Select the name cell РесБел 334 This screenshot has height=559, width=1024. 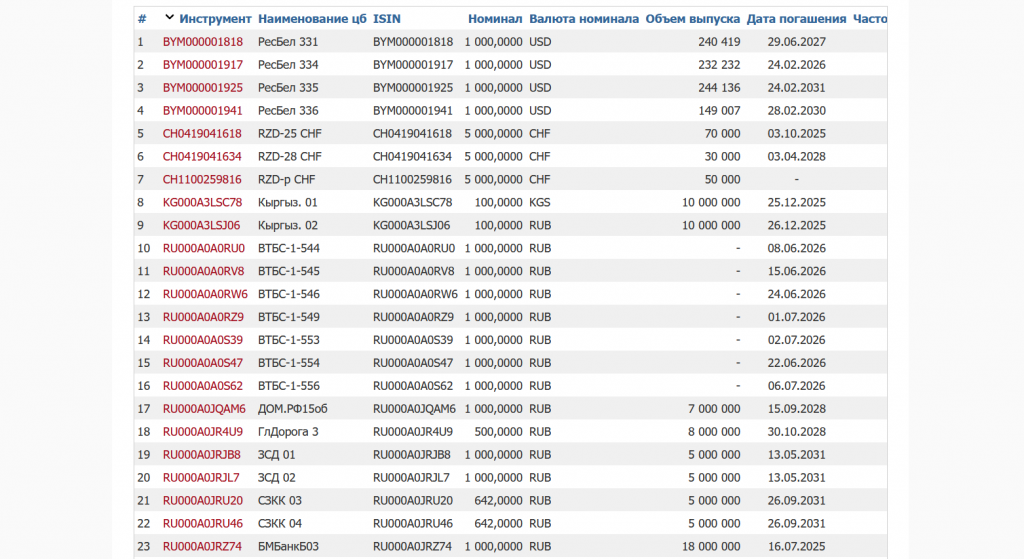click(x=288, y=65)
